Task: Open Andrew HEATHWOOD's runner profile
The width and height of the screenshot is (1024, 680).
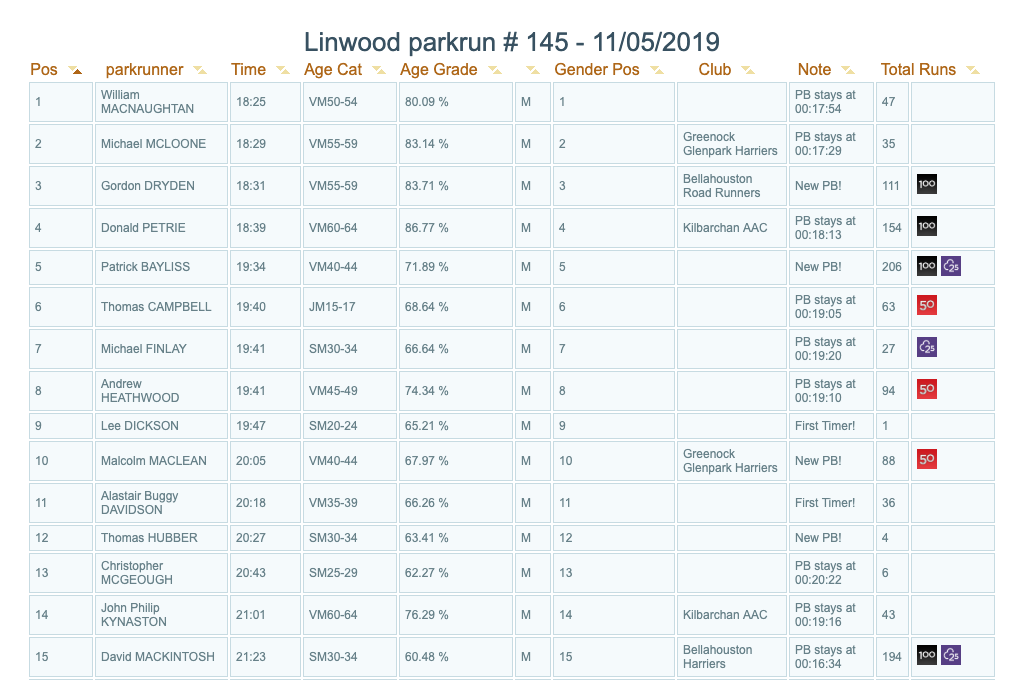Action: [x=140, y=391]
